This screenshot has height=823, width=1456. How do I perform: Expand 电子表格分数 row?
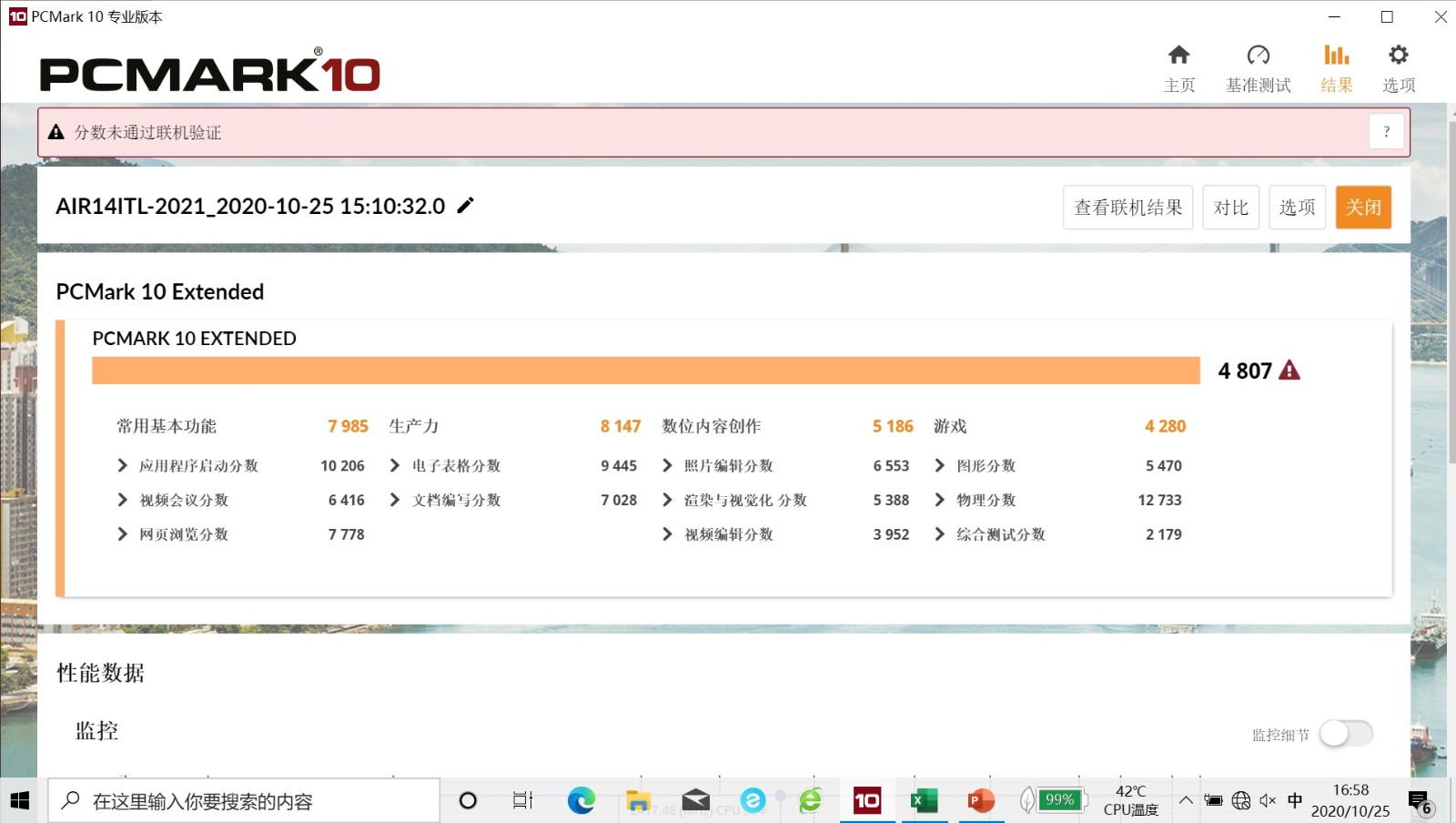[x=395, y=465]
